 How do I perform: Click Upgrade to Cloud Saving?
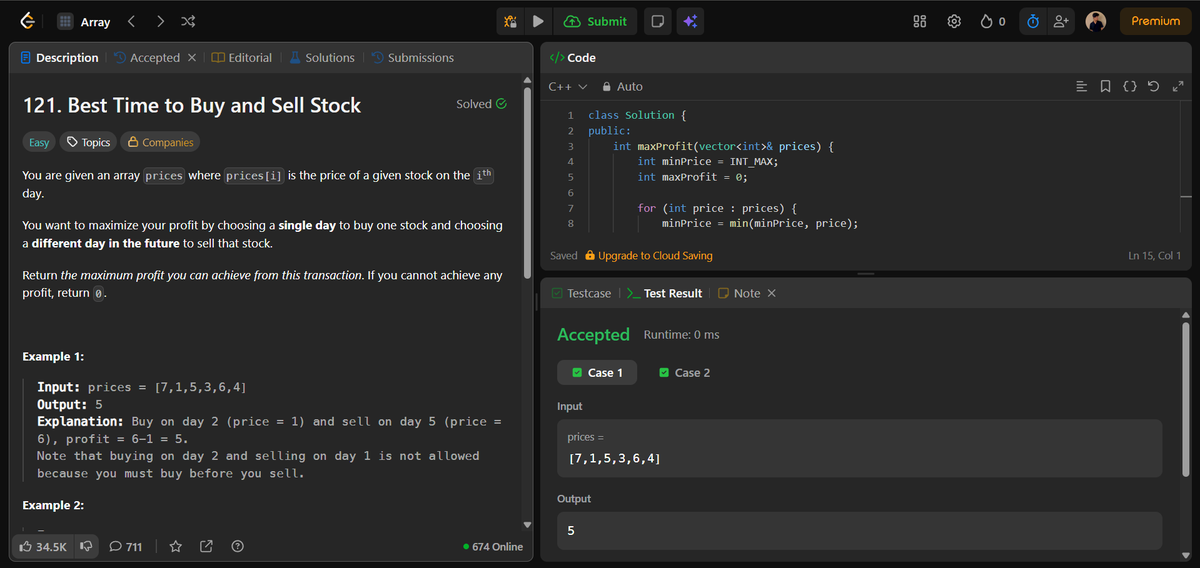point(648,256)
